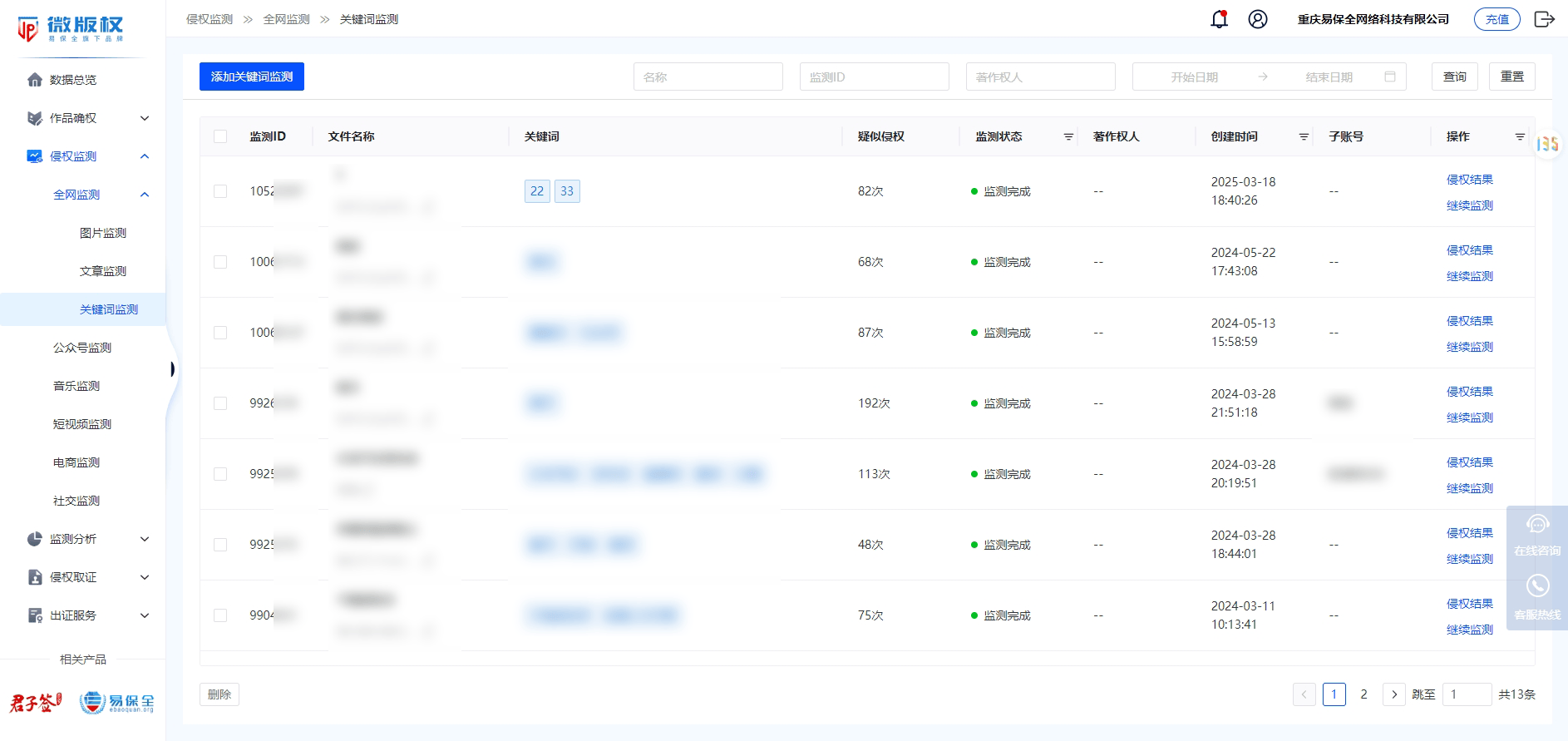
Task: Check the row with 82次 suspected infringements
Action: [x=220, y=191]
